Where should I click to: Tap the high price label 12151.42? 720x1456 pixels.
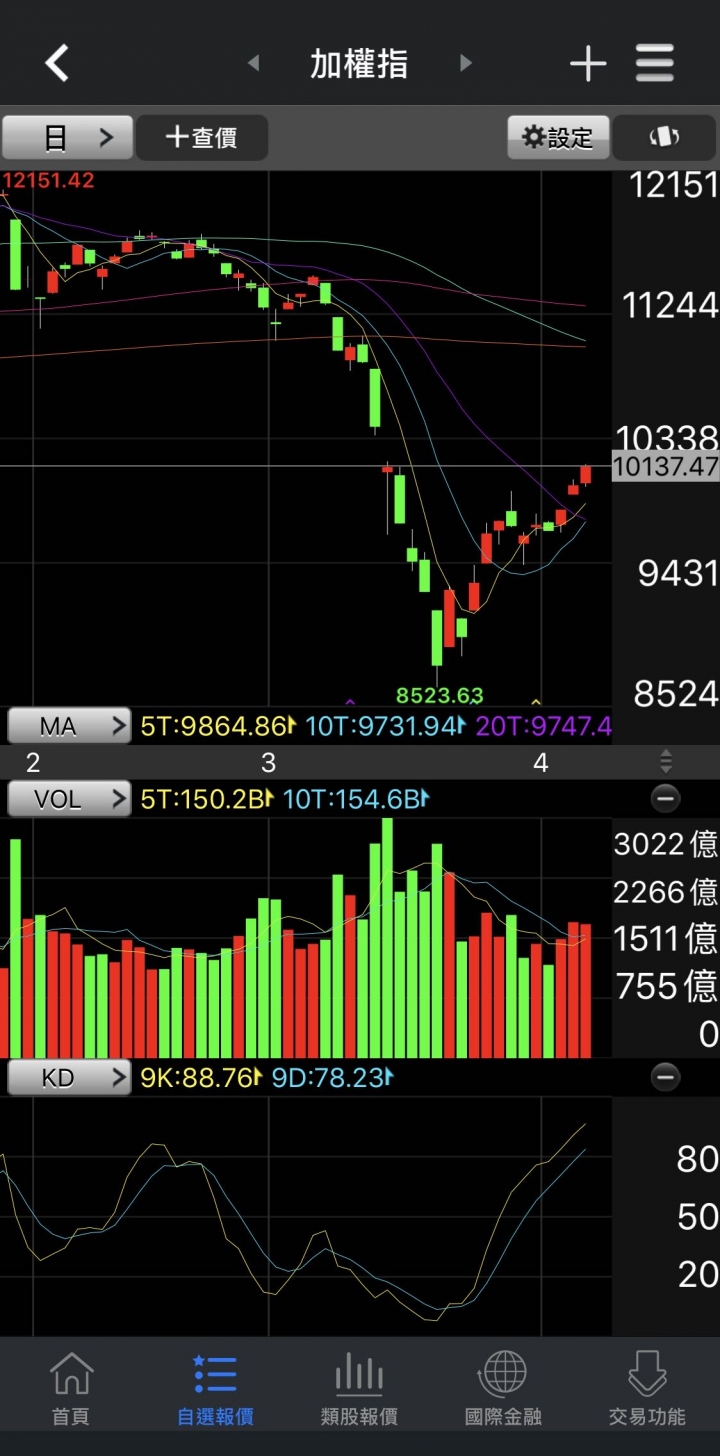tap(48, 181)
